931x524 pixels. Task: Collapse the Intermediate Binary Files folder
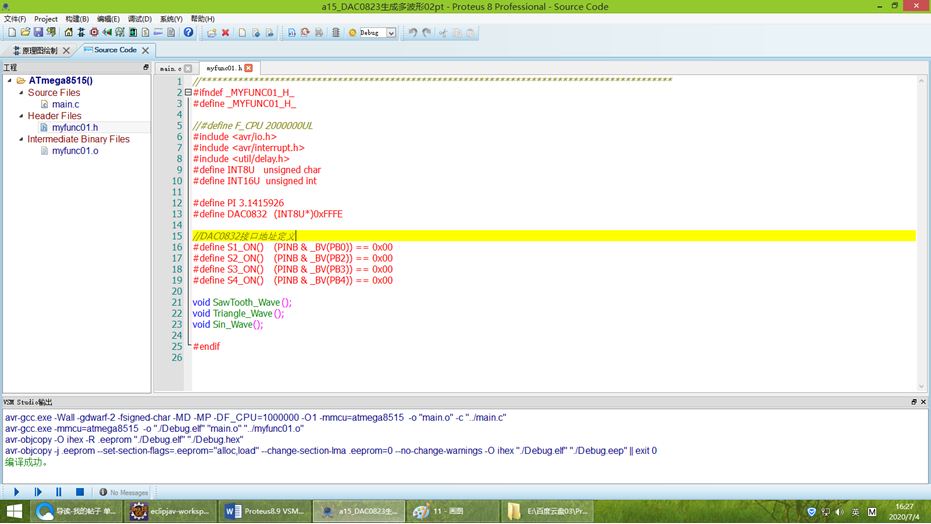pyautogui.click(x=21, y=139)
